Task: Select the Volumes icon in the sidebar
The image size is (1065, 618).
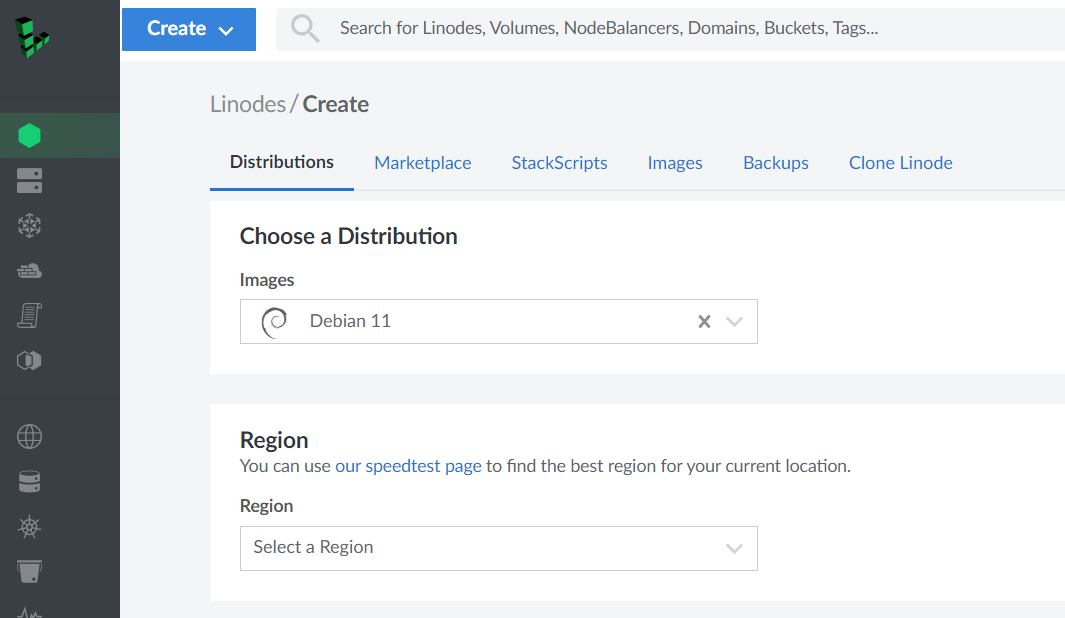Action: pos(29,181)
